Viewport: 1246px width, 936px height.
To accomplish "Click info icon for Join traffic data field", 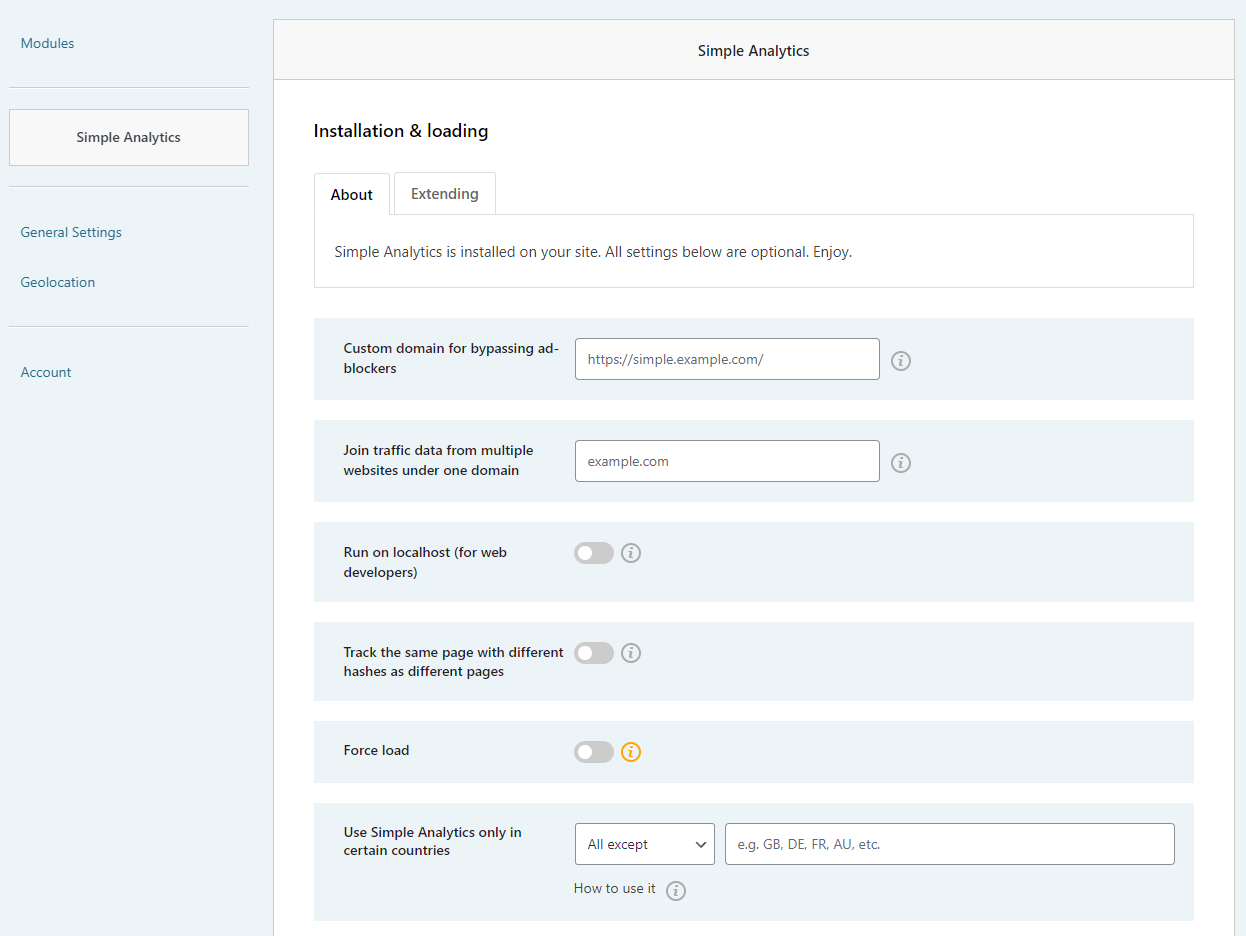I will (x=901, y=463).
